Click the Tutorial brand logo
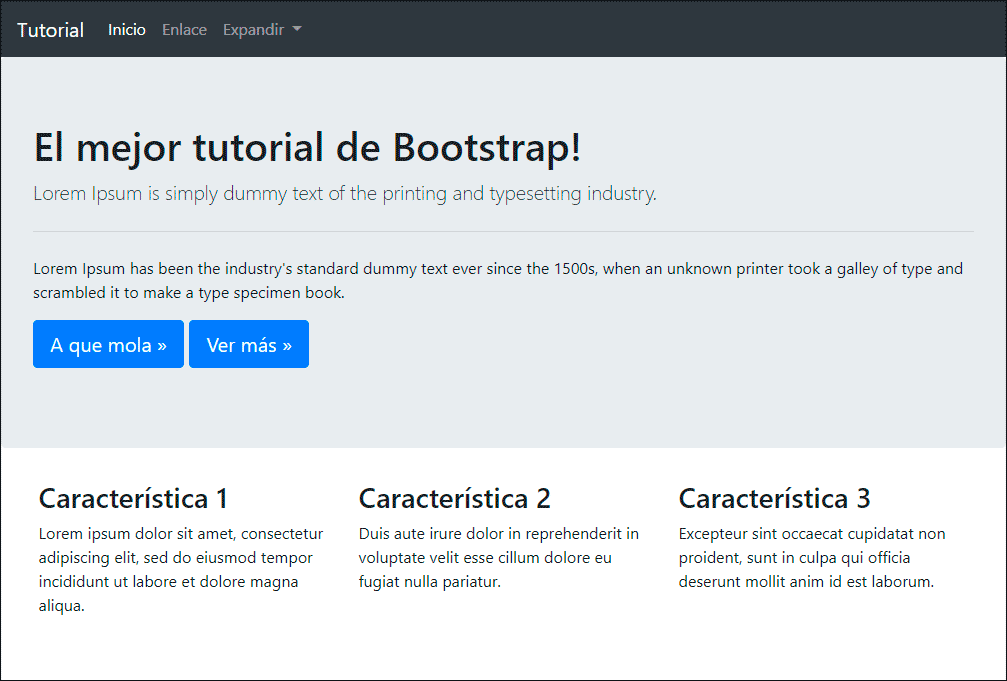The height and width of the screenshot is (681, 1007). click(x=50, y=30)
